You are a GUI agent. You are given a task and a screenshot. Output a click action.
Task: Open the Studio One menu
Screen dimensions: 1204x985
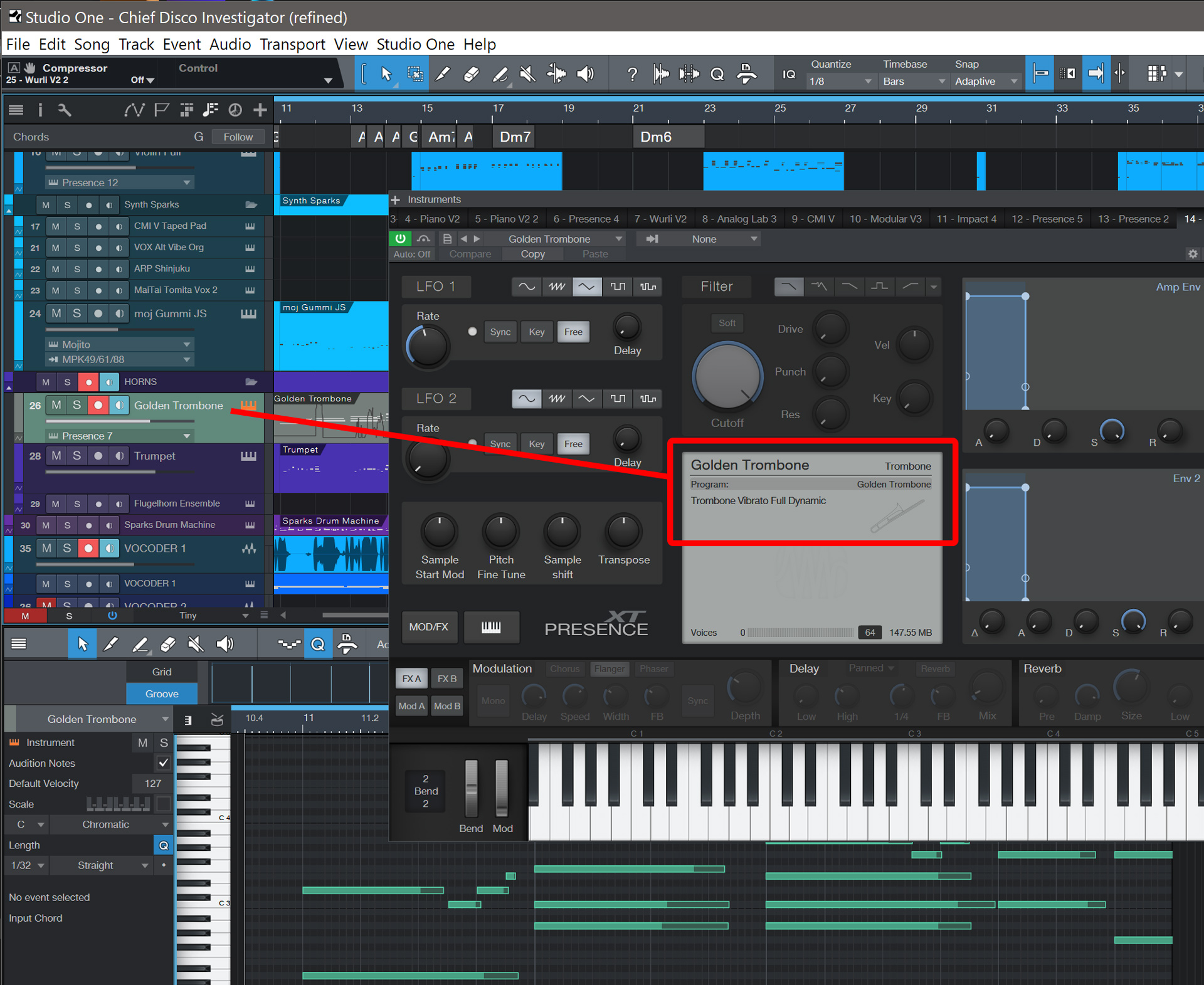pyautogui.click(x=415, y=45)
